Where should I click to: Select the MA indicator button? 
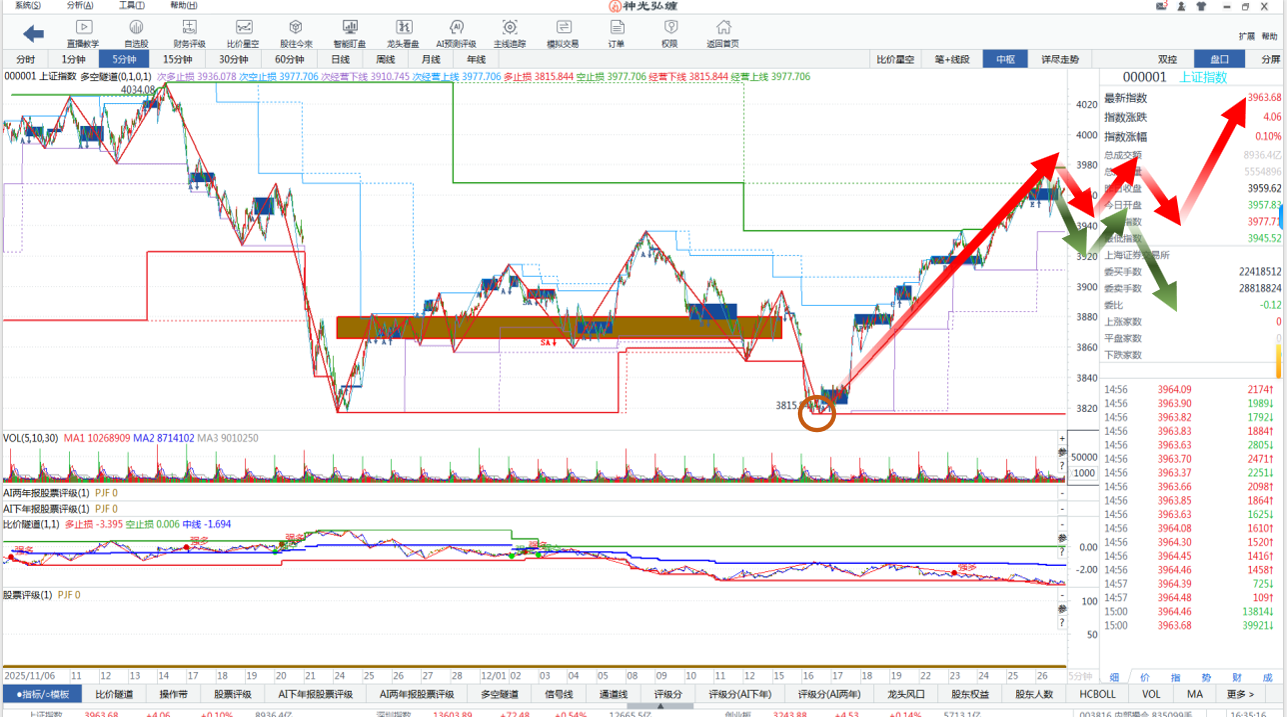click(x=1195, y=694)
